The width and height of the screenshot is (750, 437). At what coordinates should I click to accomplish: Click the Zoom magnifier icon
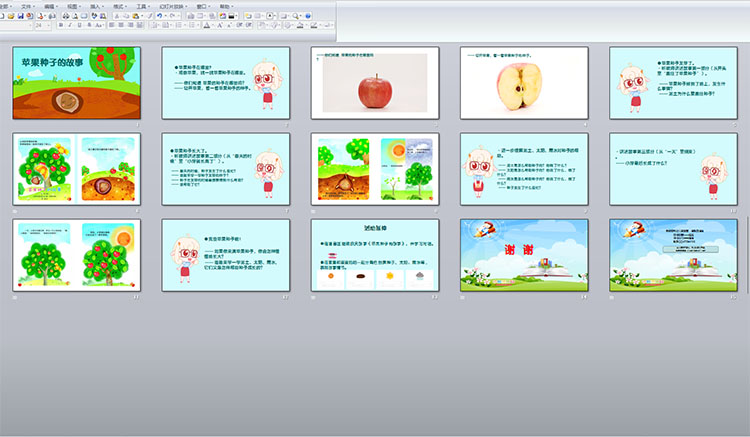click(295, 16)
